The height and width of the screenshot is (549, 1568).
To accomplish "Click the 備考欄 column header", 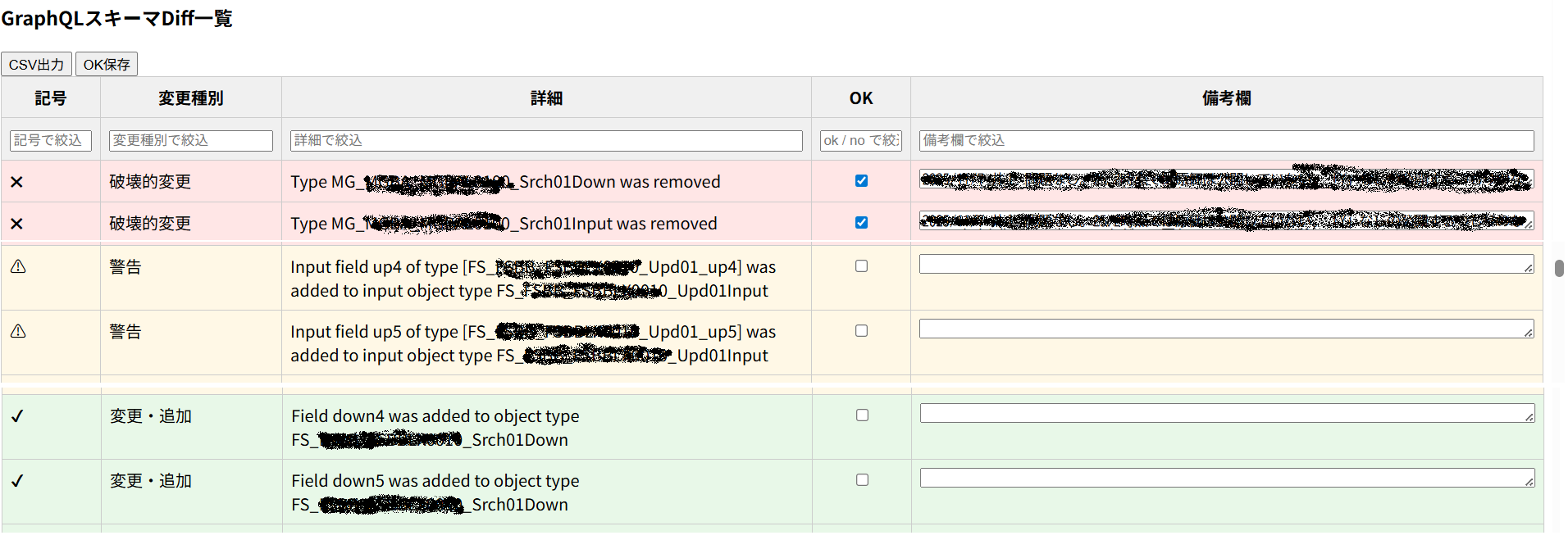I will (1226, 98).
